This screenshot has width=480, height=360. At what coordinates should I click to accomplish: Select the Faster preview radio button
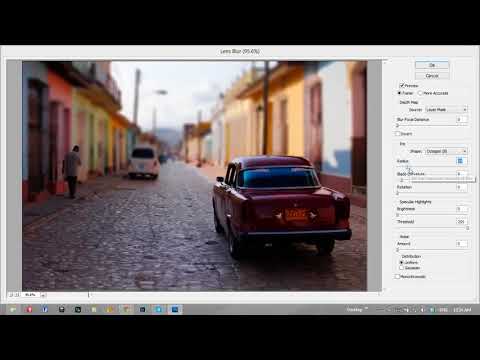coord(399,93)
